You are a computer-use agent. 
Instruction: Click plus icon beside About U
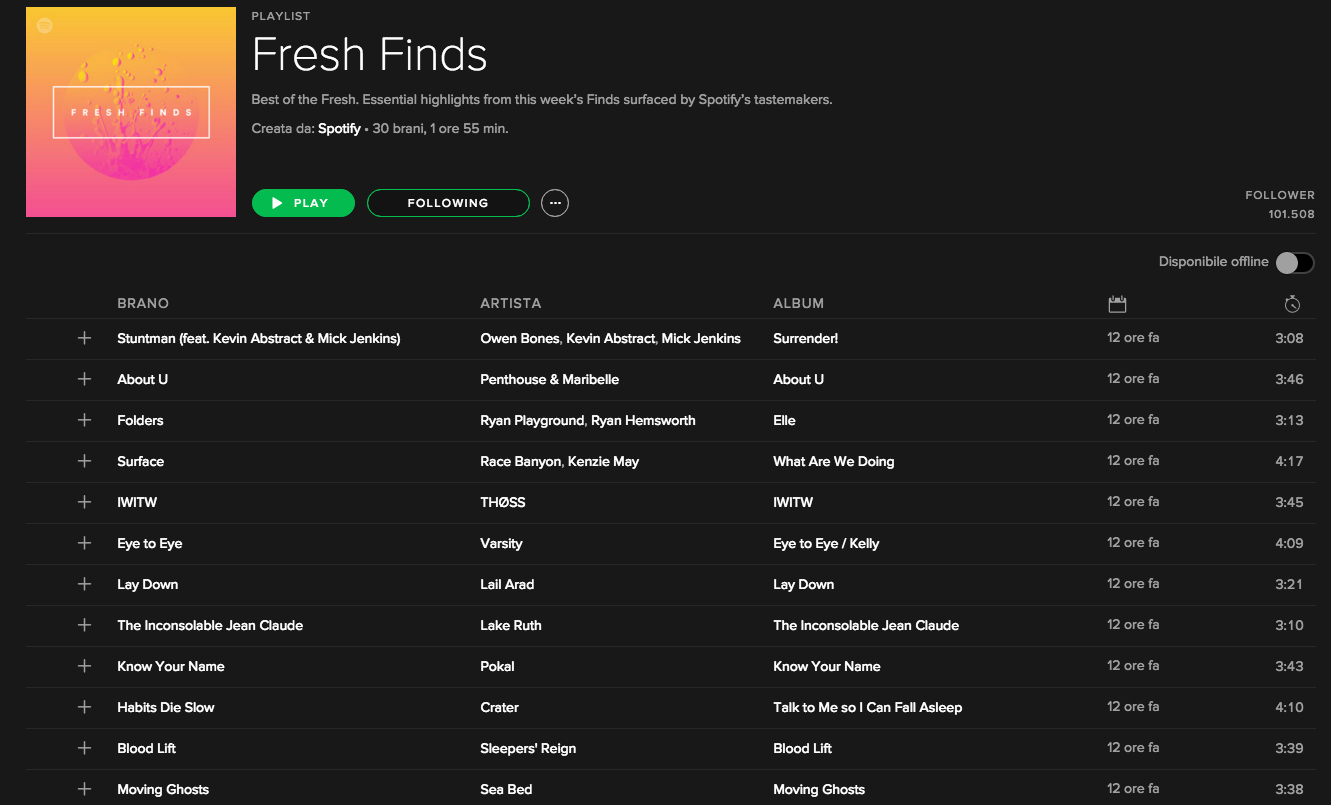tap(84, 379)
